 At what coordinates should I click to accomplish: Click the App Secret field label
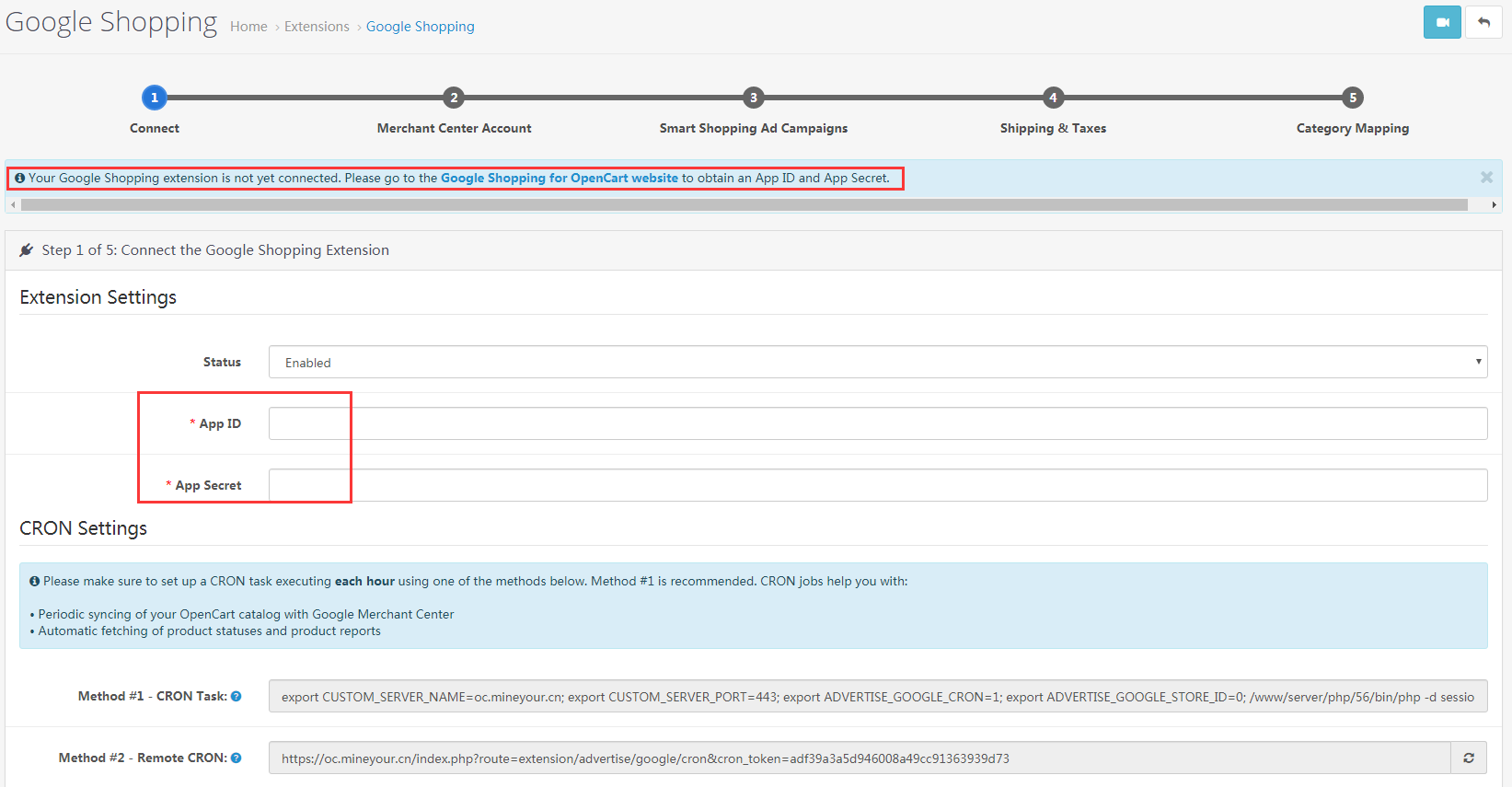(x=208, y=485)
